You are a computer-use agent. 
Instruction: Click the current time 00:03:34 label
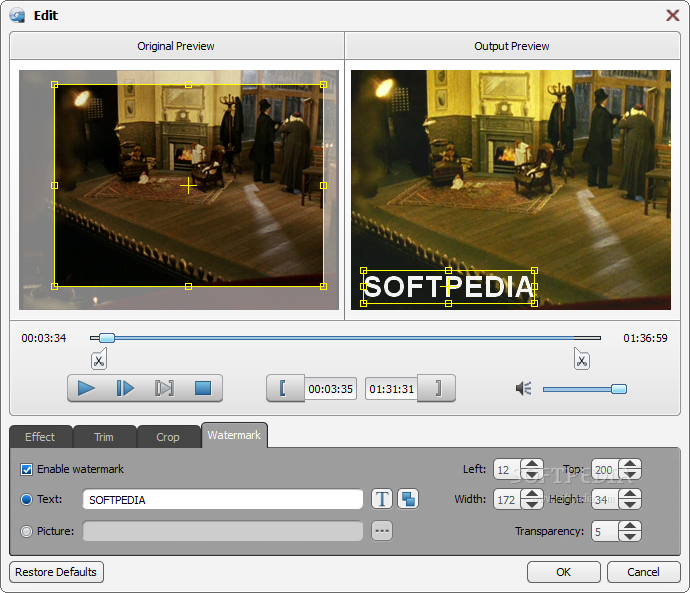point(44,338)
